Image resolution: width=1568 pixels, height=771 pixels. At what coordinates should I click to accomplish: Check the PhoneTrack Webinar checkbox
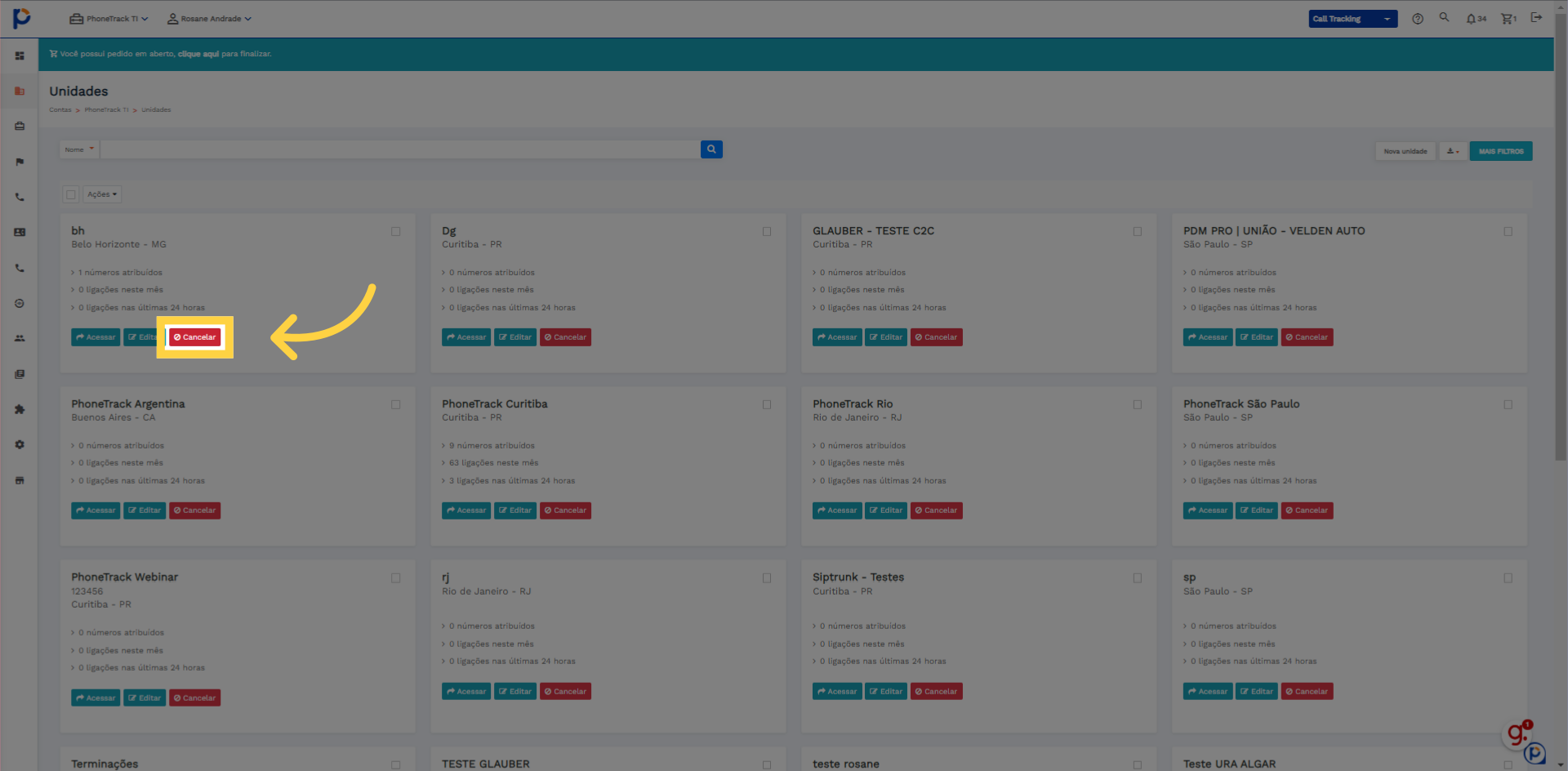point(396,578)
